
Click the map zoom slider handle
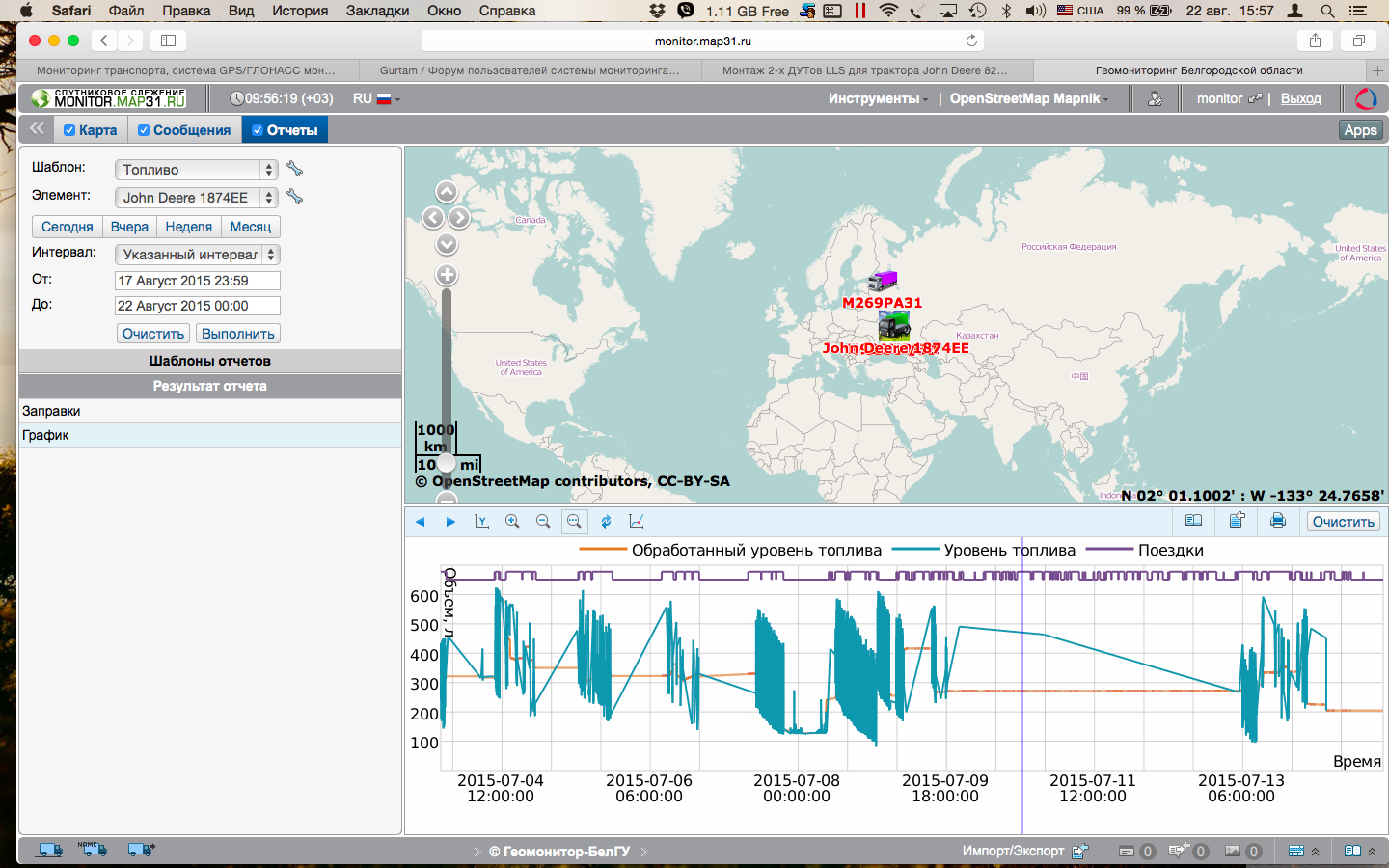click(447, 464)
